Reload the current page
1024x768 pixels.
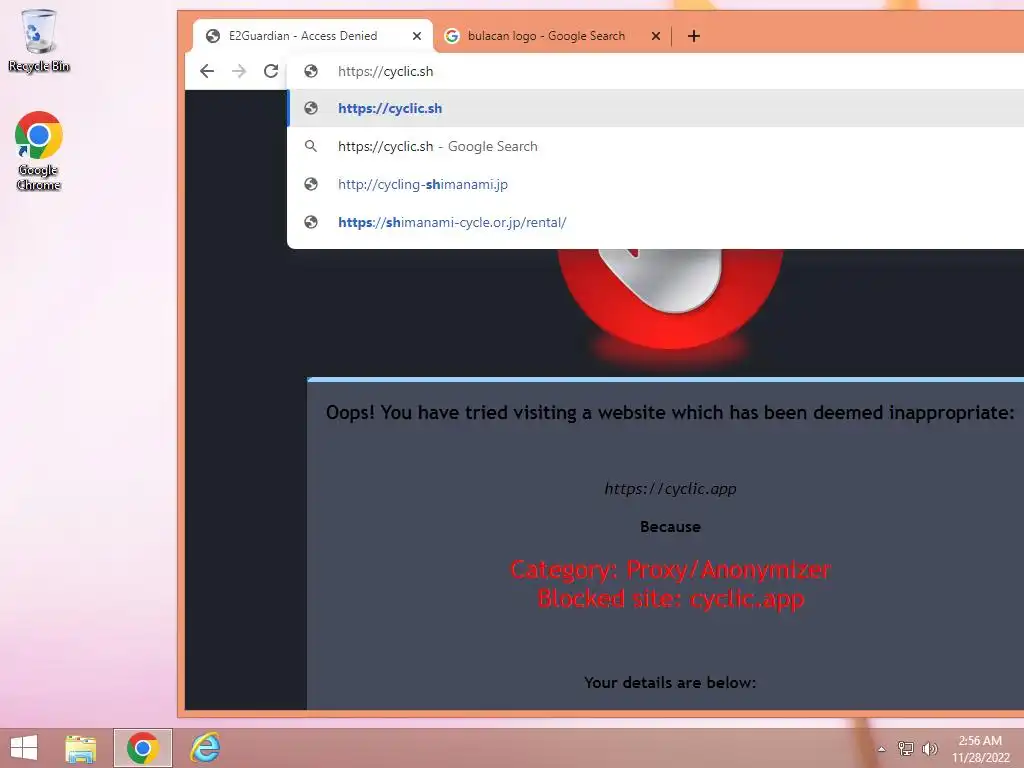[271, 71]
